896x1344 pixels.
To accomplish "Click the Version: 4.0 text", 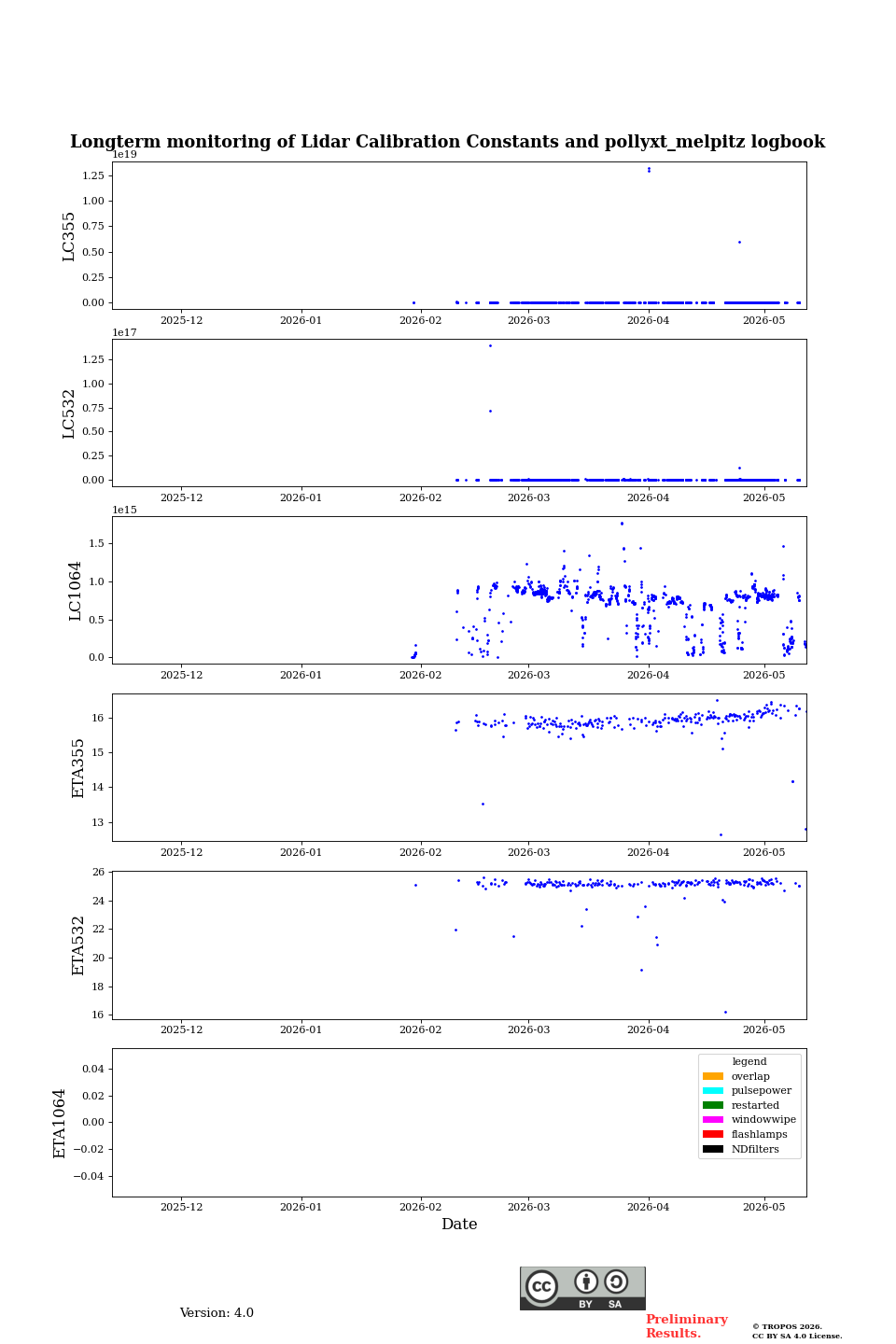I will 217,1313.
